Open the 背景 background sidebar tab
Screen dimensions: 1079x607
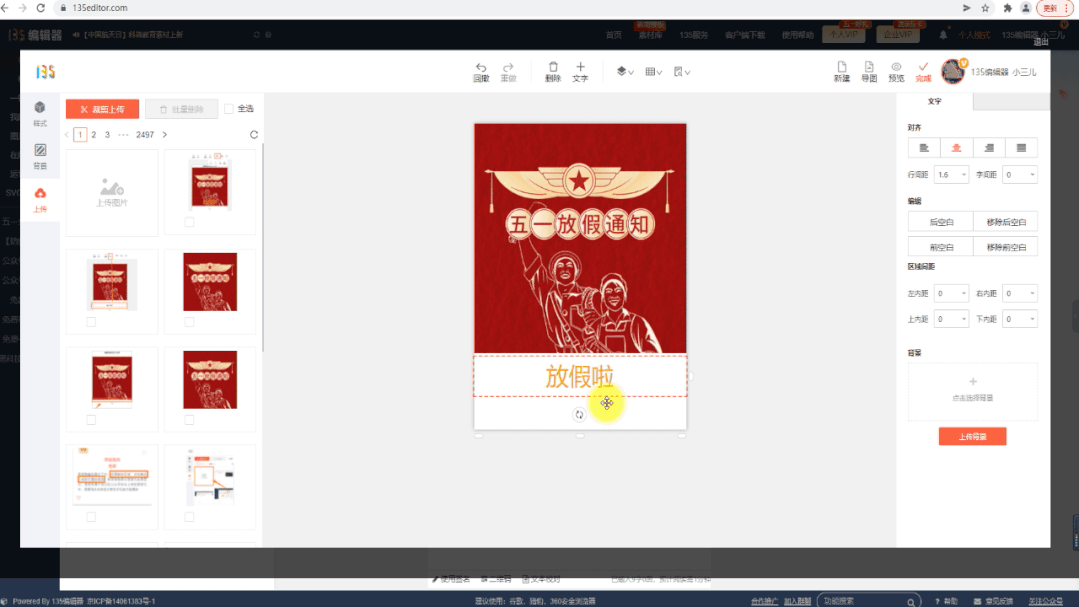coord(40,156)
